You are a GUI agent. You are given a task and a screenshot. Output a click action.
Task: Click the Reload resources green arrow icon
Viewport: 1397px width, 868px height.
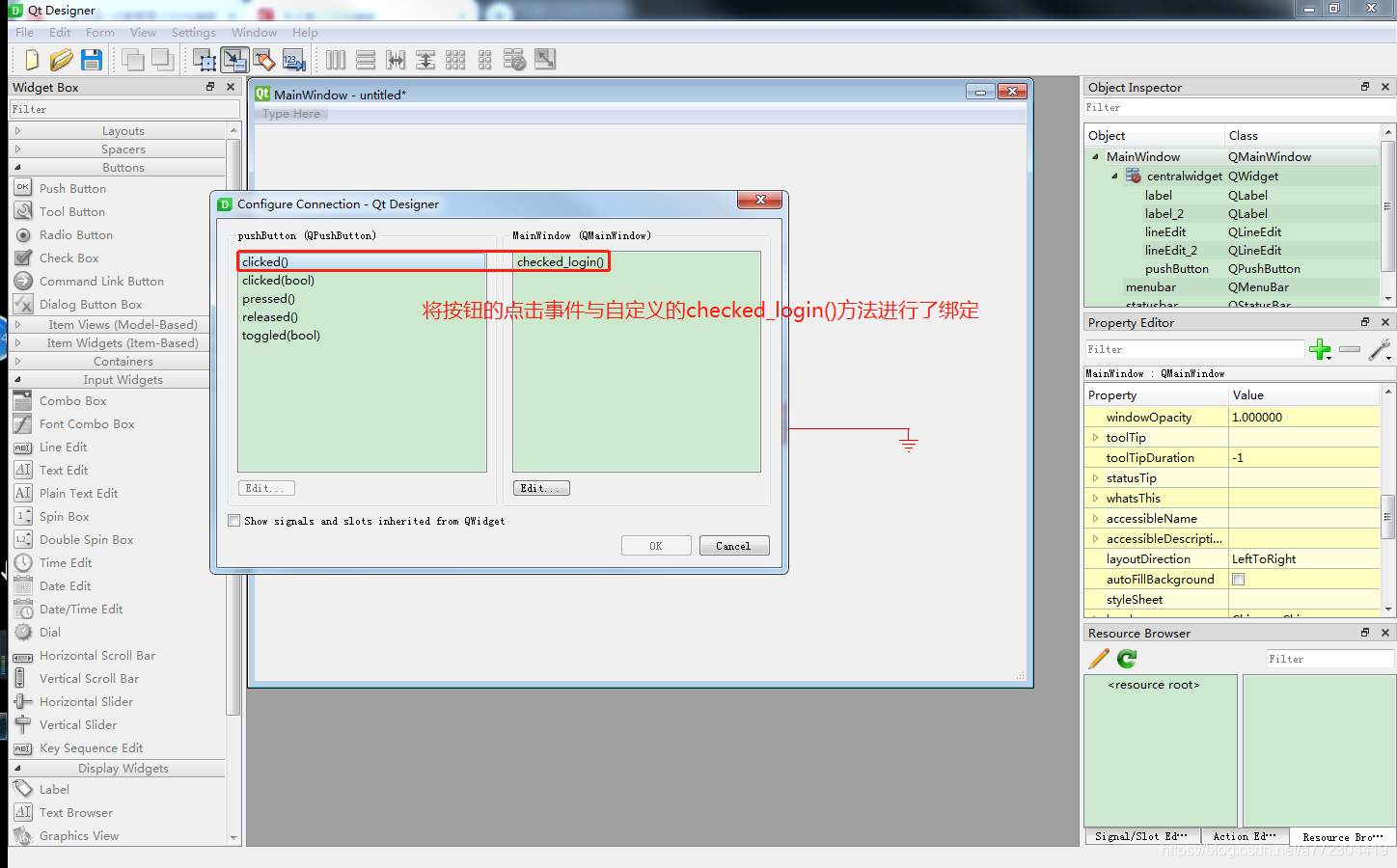pos(1127,658)
